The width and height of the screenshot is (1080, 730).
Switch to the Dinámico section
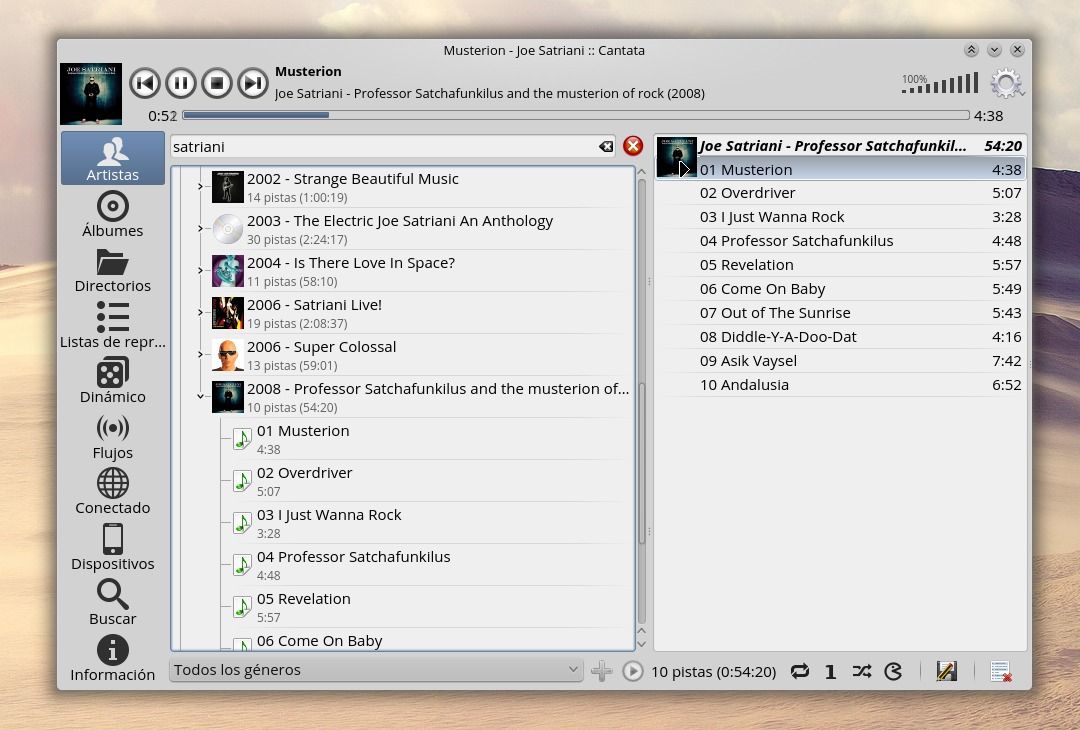click(112, 381)
